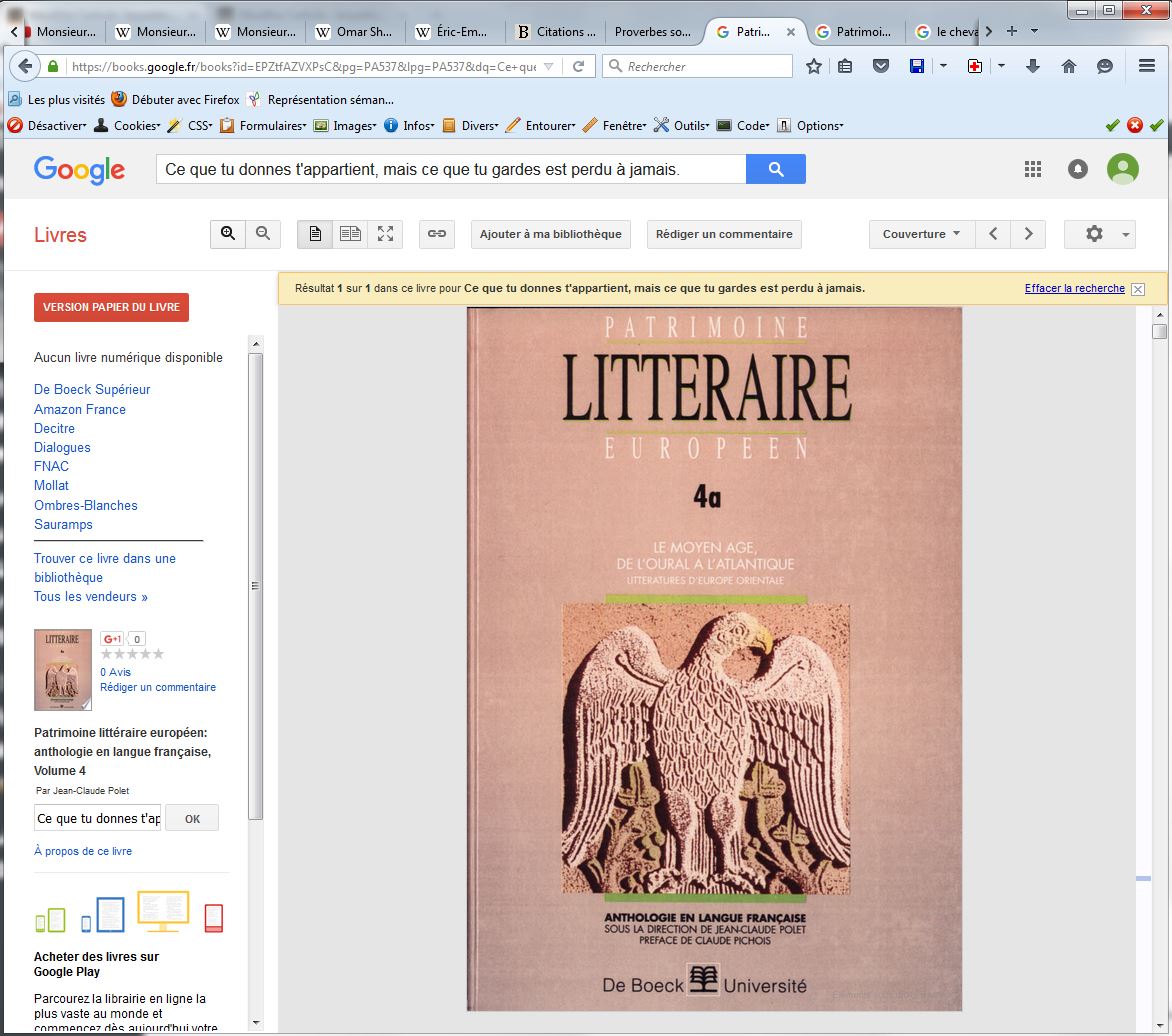Click the sidebar book cover thumbnail
Screen dimensions: 1172x1036
(x=63, y=669)
